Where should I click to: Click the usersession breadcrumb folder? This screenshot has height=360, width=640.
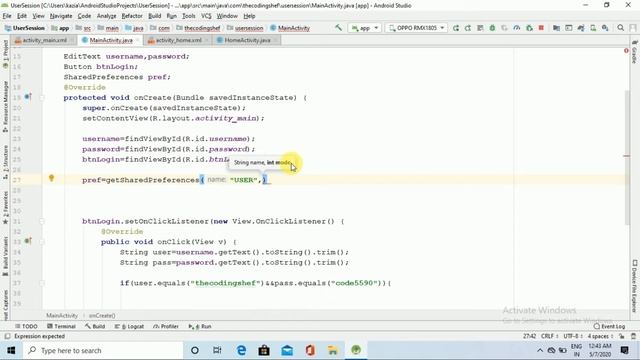[245, 28]
